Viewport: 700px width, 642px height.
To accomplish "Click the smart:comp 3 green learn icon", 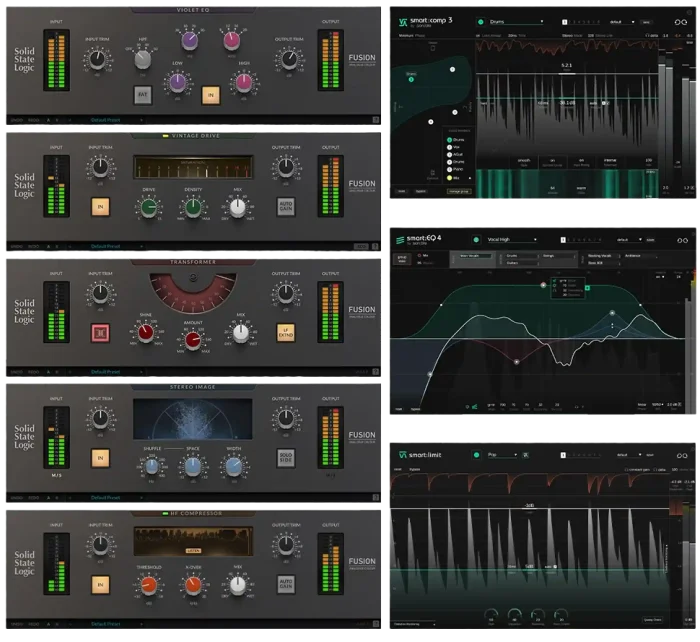I will [480, 21].
